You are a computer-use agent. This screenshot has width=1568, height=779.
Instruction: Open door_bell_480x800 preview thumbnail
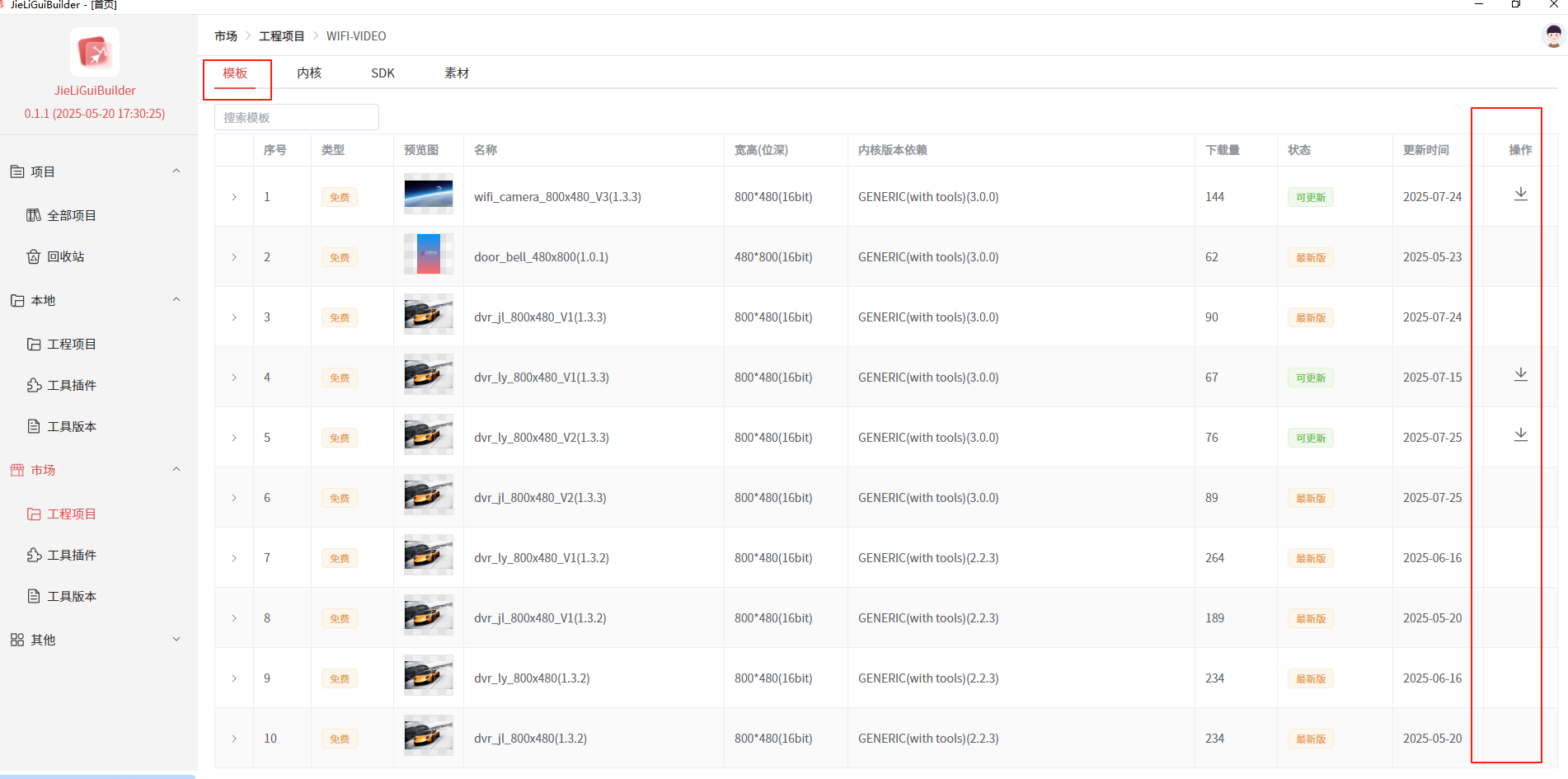pos(429,254)
